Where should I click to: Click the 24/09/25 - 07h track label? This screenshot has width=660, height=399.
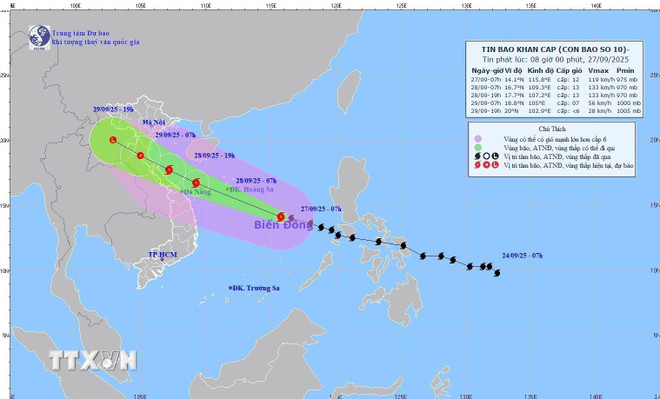(522, 255)
